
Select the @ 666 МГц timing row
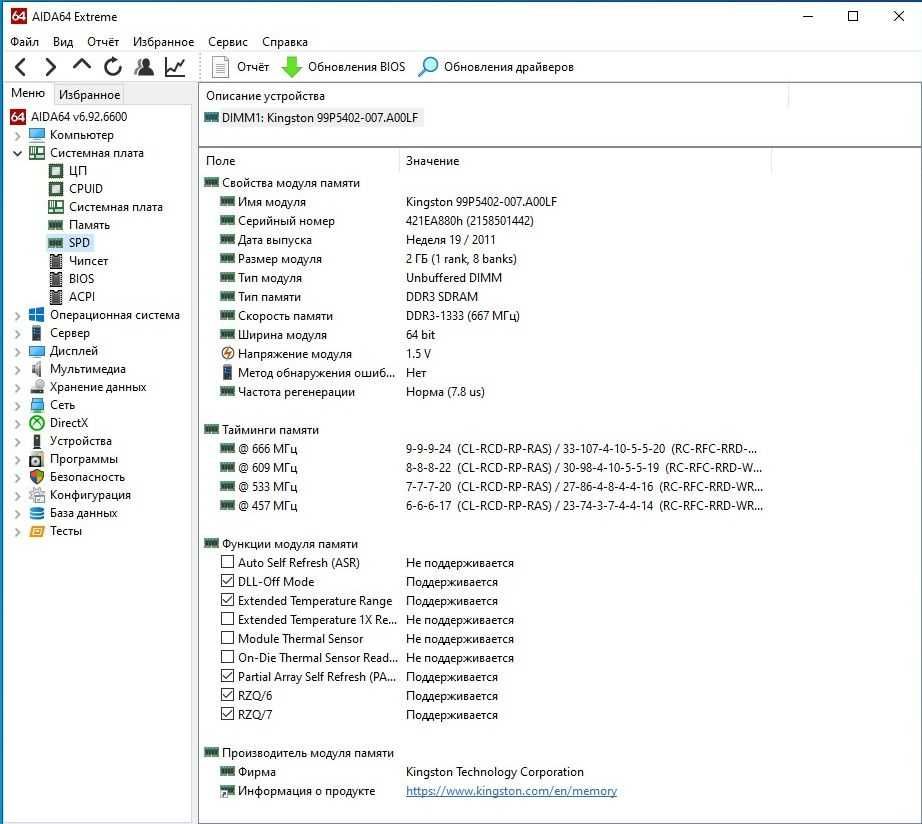485,449
